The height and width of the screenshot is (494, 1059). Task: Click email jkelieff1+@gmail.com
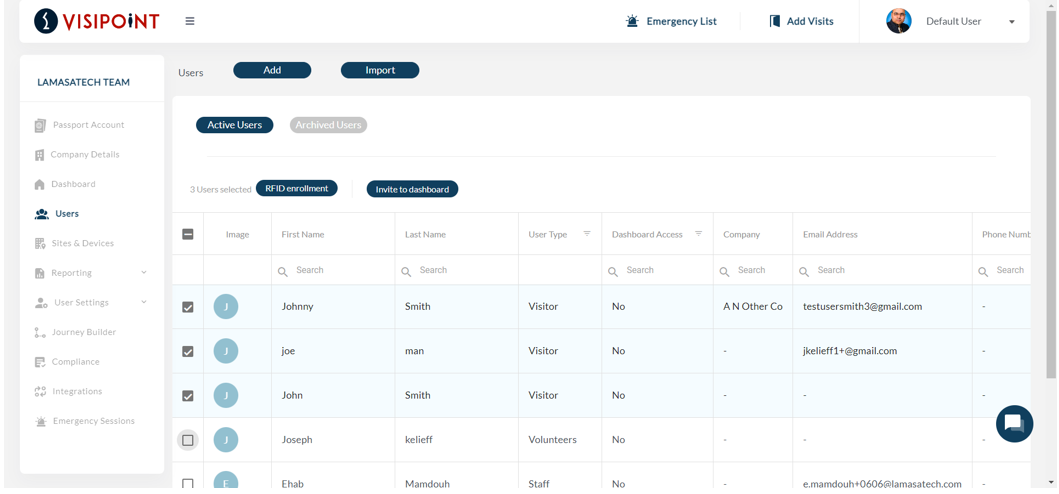[x=850, y=351]
